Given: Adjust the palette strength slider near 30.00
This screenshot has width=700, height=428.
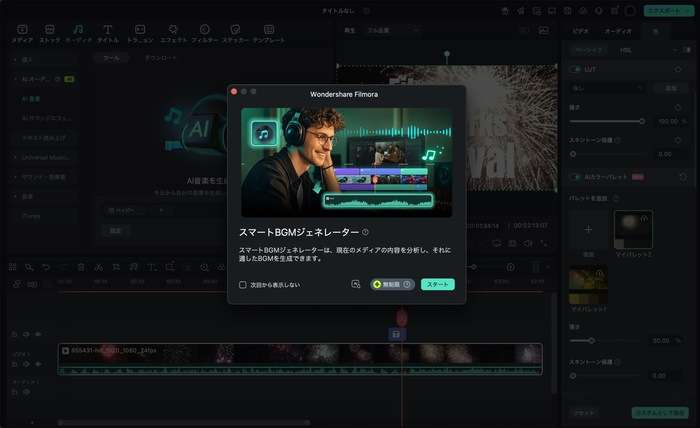Looking at the screenshot, I should coord(591,341).
